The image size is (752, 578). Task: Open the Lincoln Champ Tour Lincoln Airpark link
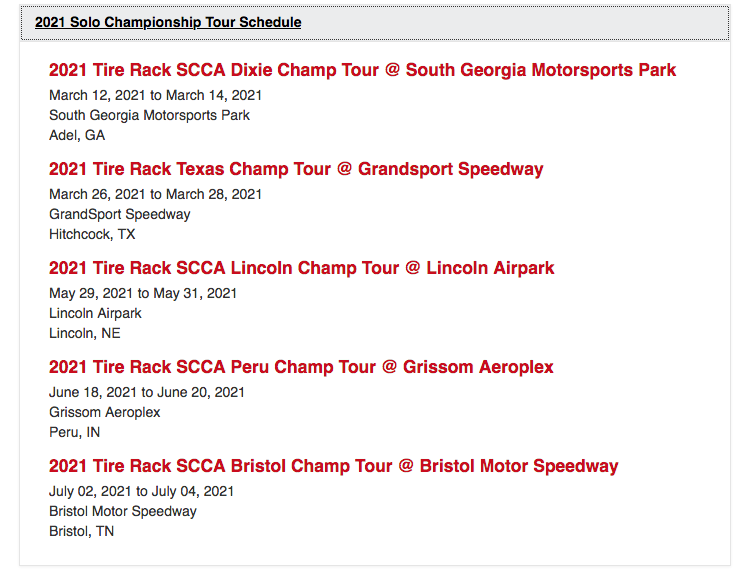301,268
